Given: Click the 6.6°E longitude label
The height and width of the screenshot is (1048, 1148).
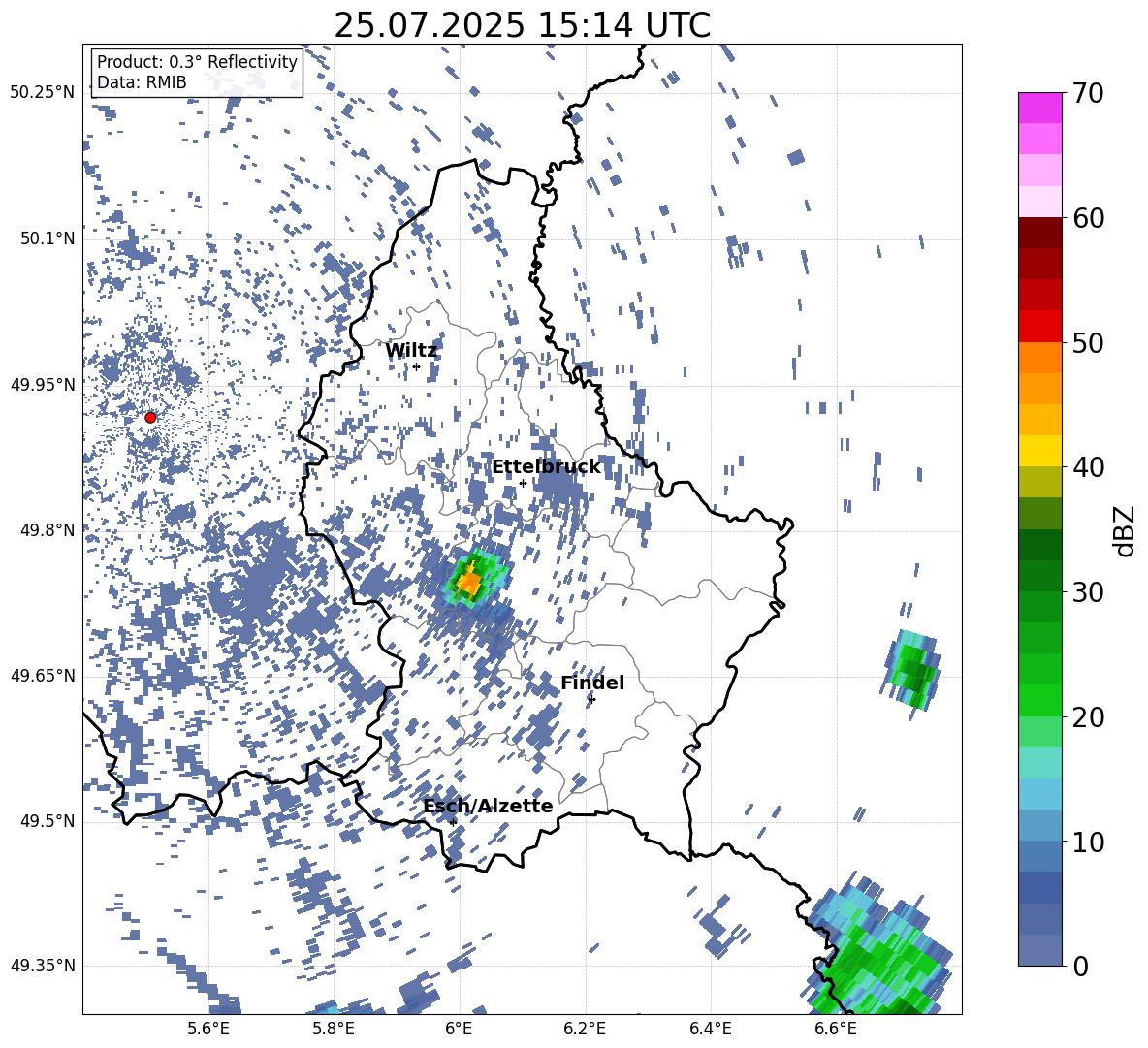Looking at the screenshot, I should click(x=836, y=1029).
